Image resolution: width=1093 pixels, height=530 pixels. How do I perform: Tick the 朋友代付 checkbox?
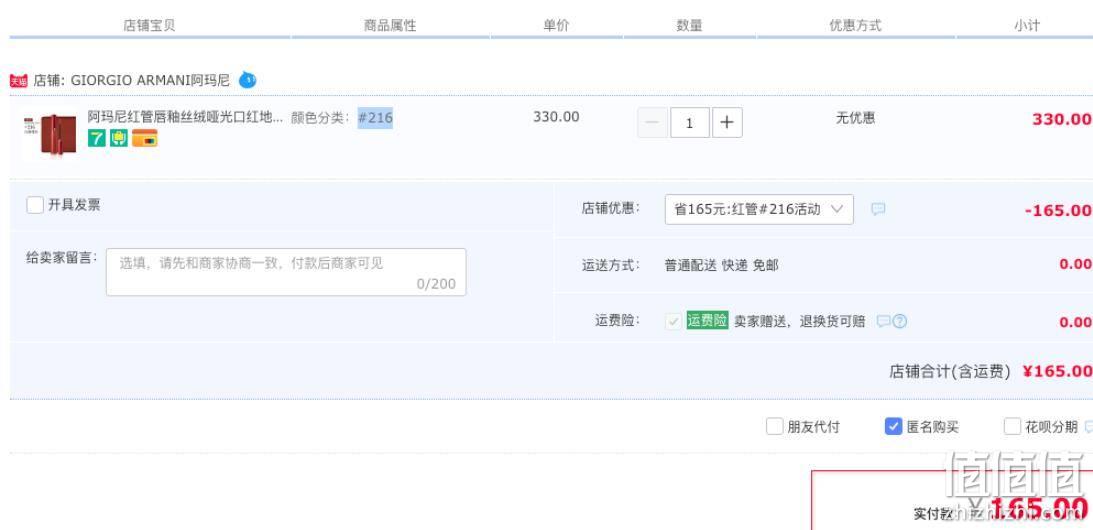[x=774, y=427]
